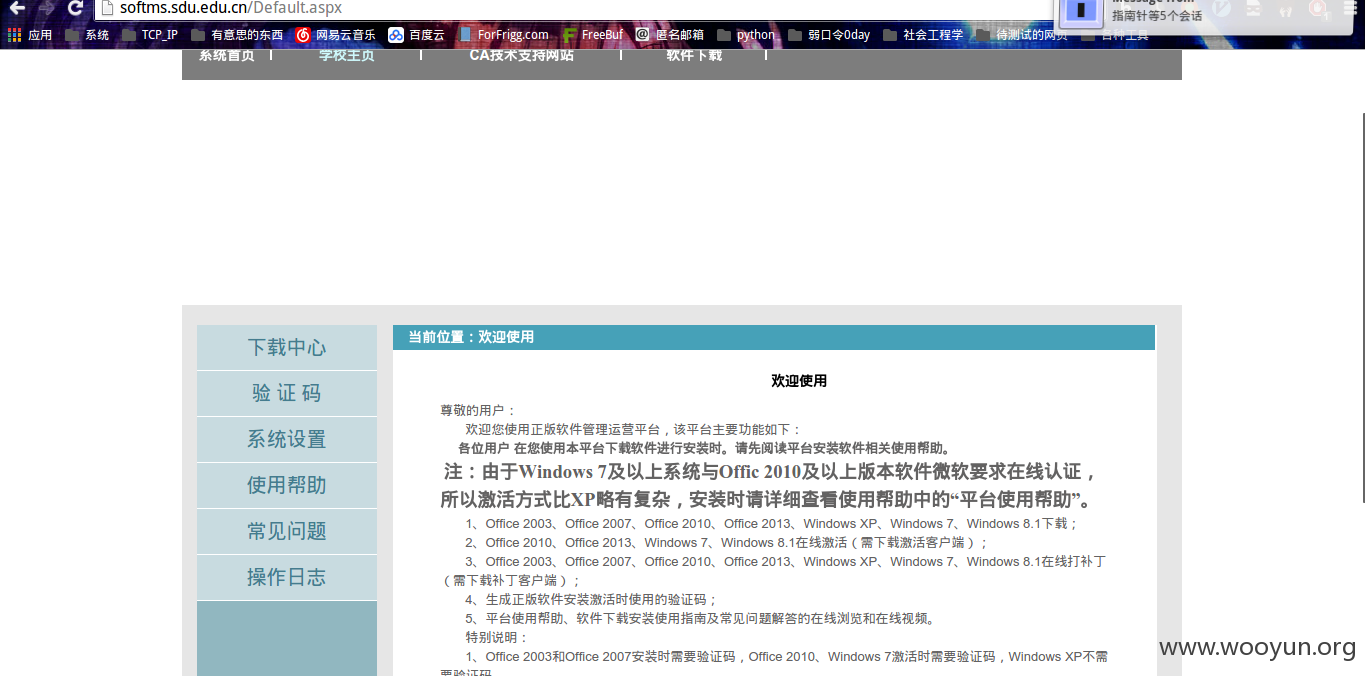
Task: Click the browser forward arrow
Action: coord(46,8)
